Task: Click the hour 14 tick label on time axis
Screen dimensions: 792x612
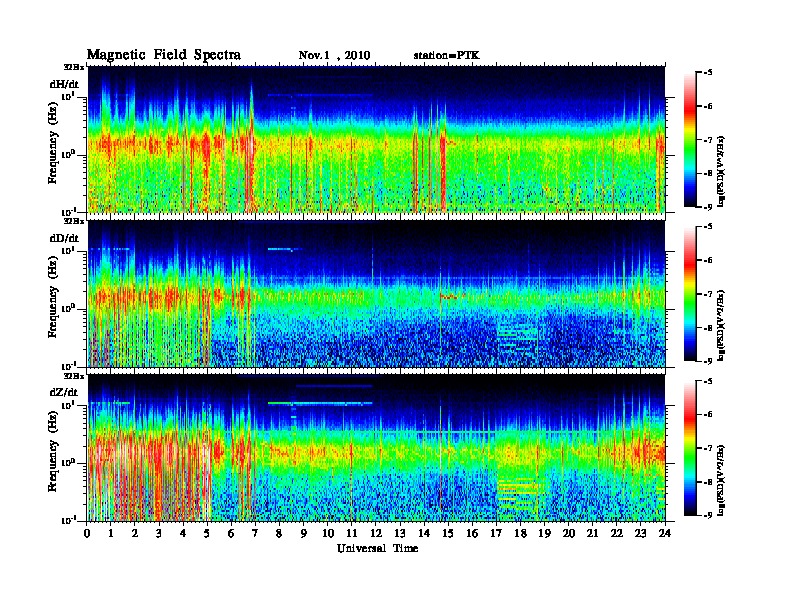Action: coord(424,534)
